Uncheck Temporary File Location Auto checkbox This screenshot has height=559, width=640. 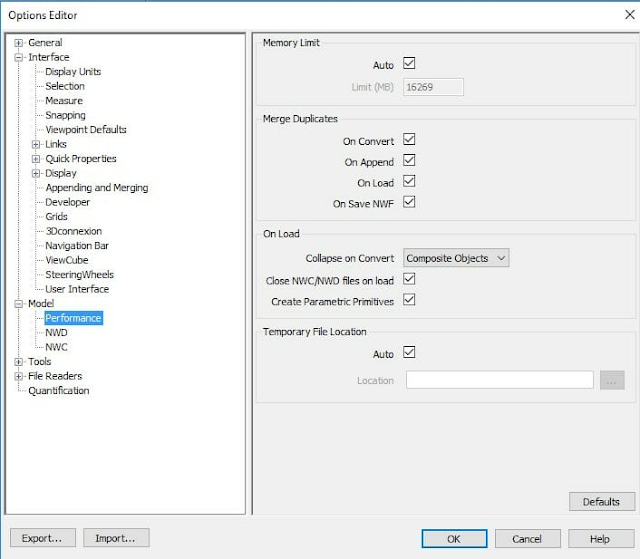pos(409,352)
